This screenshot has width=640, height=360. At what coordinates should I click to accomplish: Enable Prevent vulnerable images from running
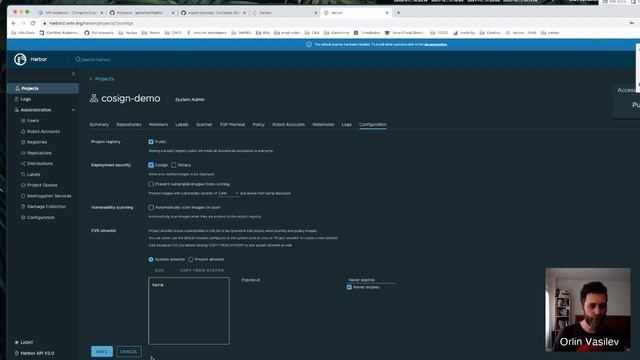click(x=151, y=184)
